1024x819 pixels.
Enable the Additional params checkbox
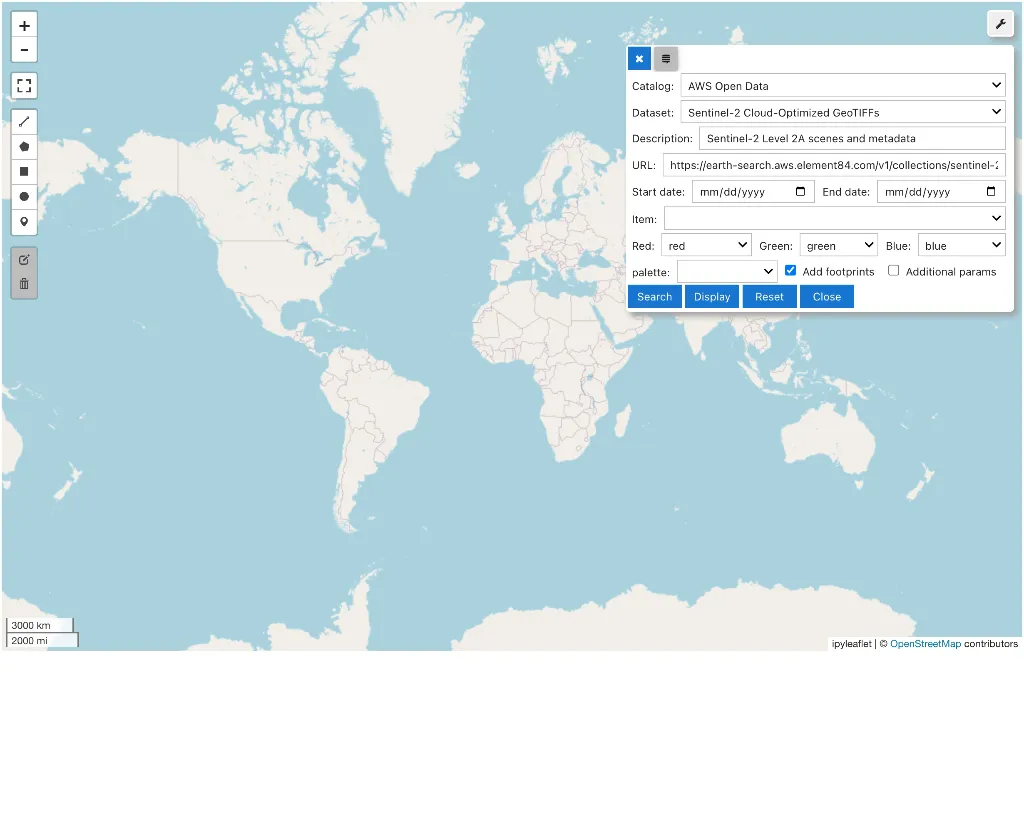click(894, 271)
